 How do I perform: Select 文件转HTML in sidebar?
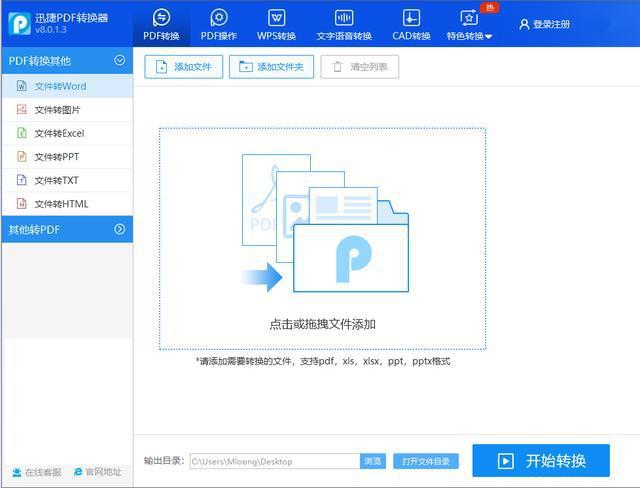[x=67, y=204]
